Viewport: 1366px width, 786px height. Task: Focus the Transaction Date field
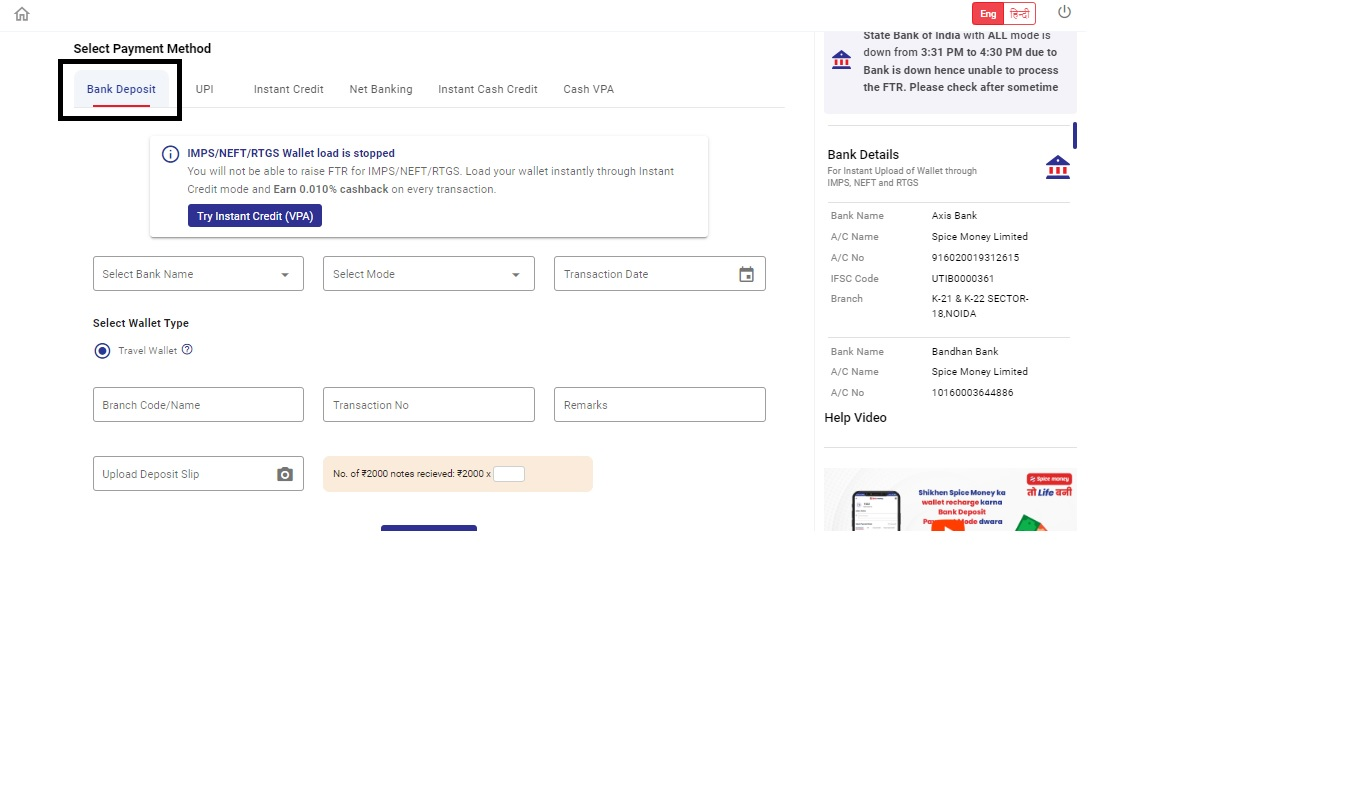(660, 274)
